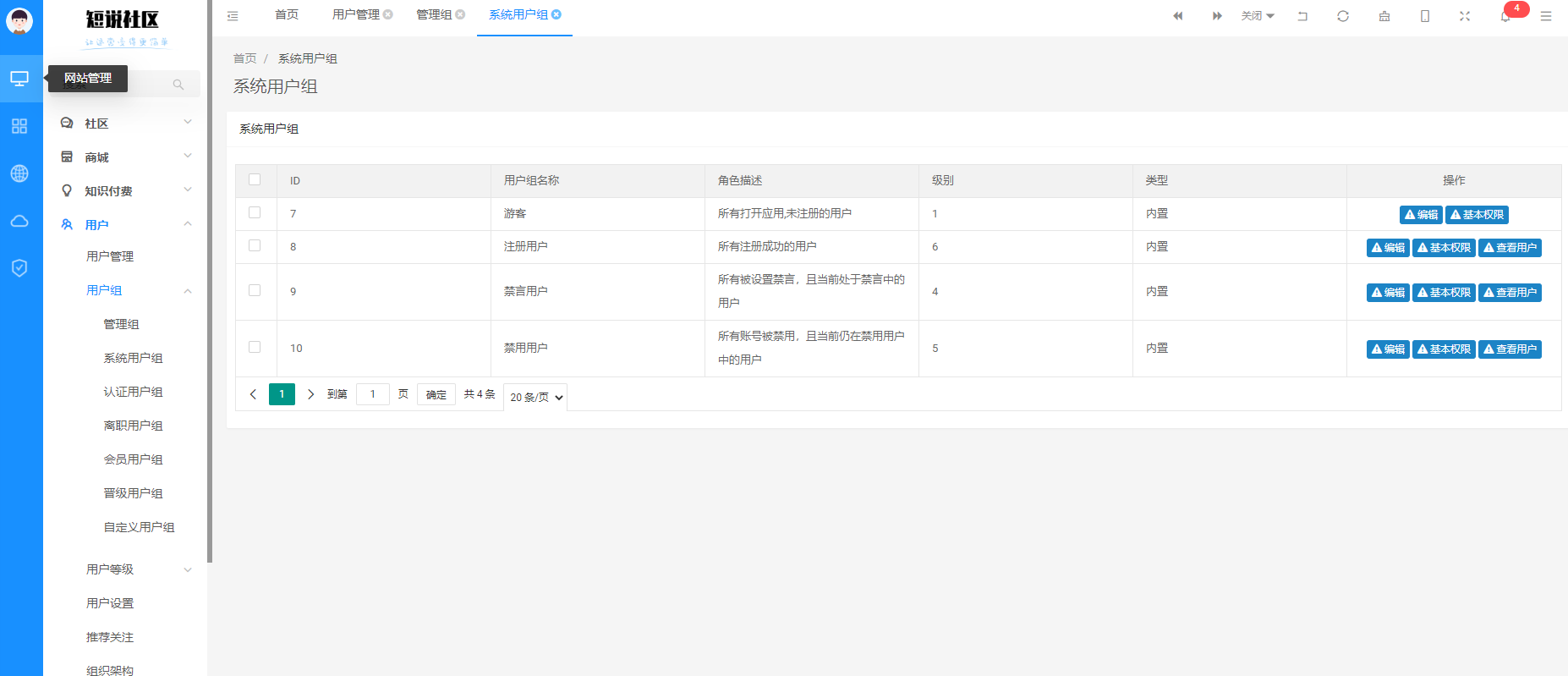Expand the 社区 menu

pos(125,124)
